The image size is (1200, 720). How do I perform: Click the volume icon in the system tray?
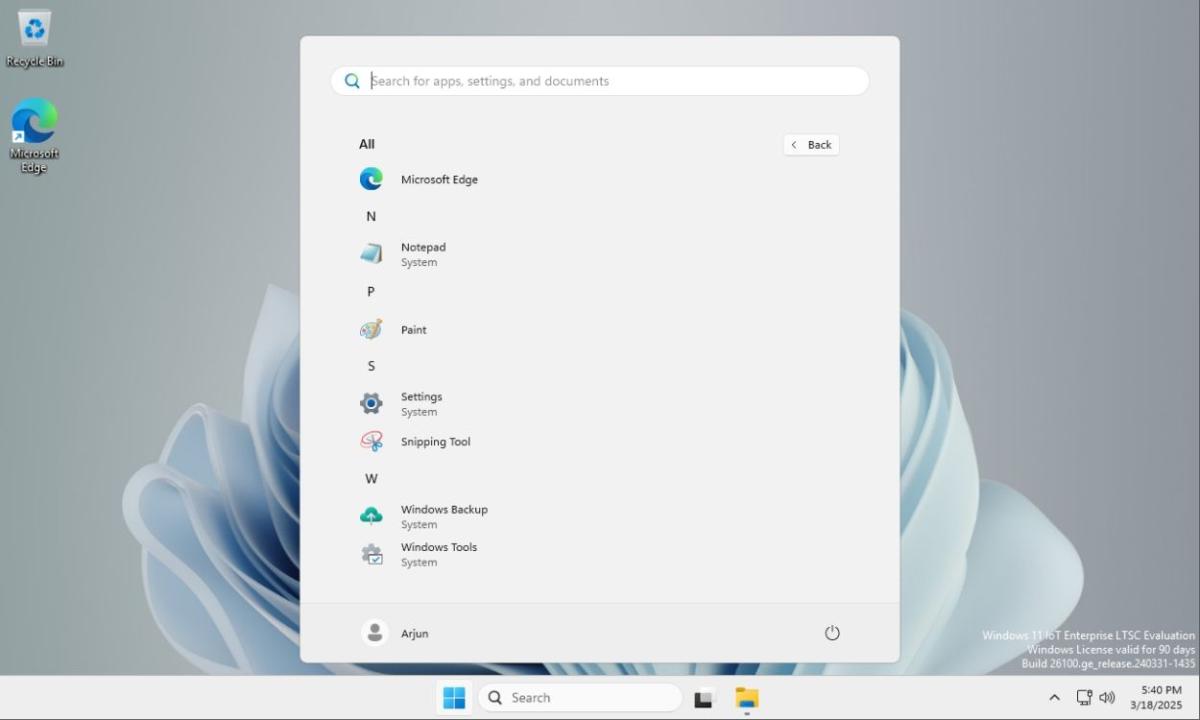click(1108, 697)
